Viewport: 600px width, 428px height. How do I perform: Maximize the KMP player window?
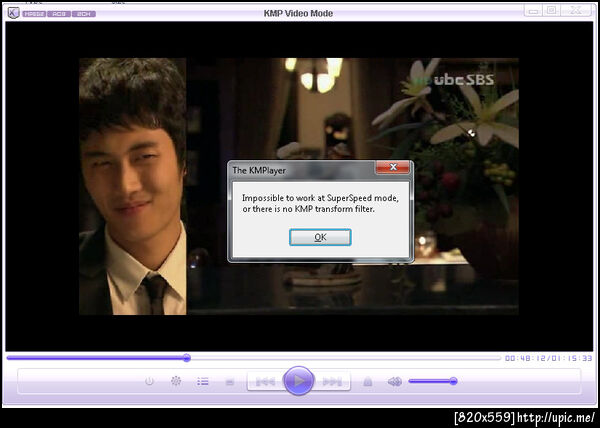coord(551,11)
